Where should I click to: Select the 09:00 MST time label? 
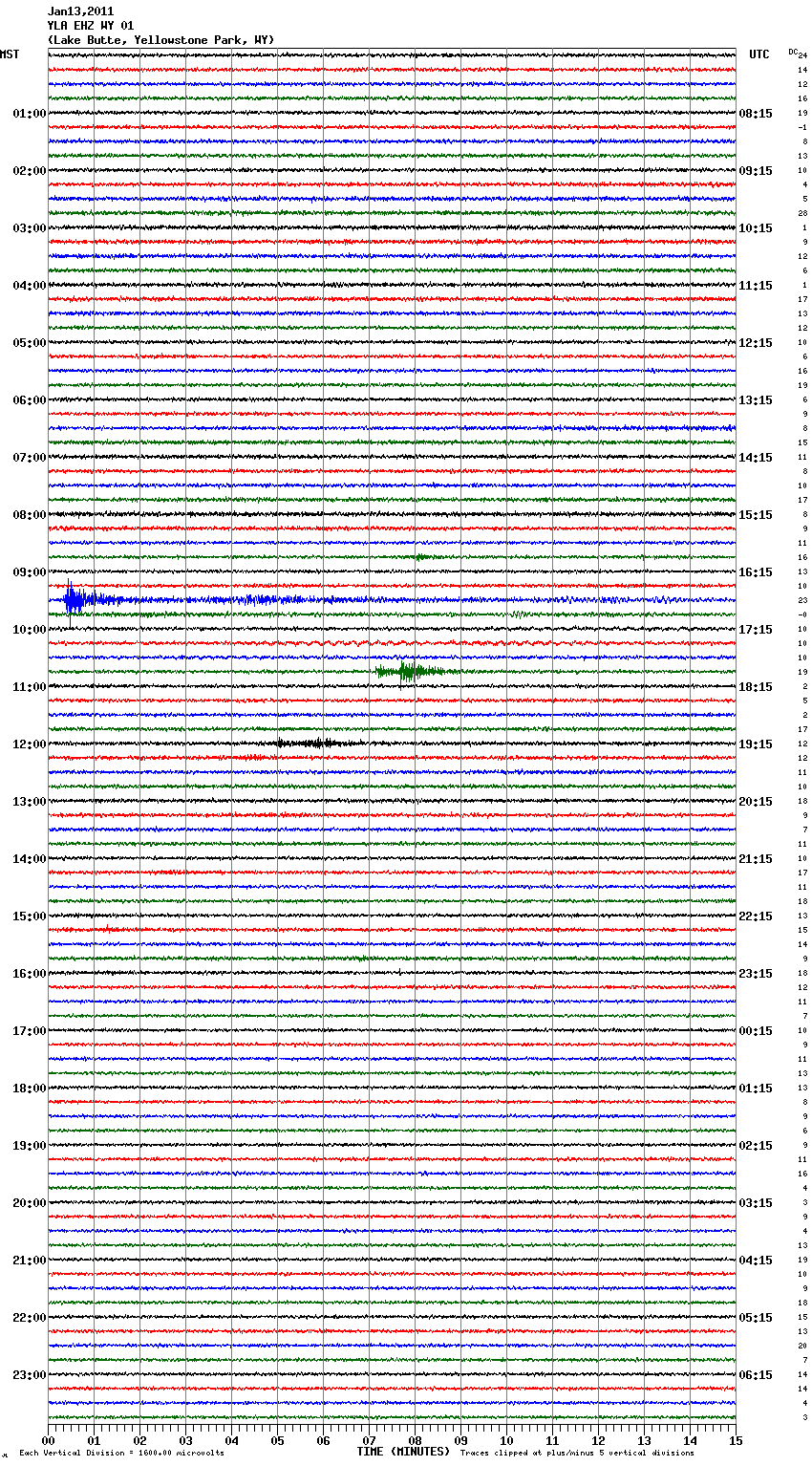click(x=30, y=572)
